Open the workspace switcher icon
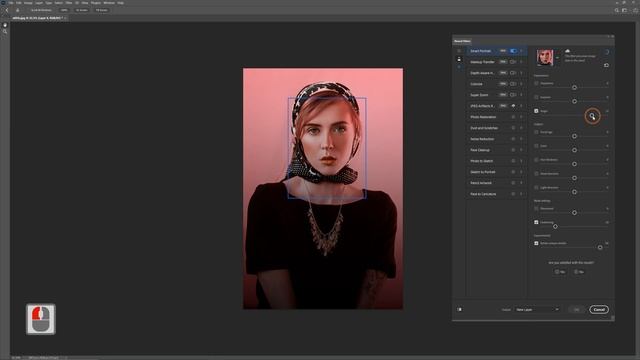640x360 pixels. (x=624, y=10)
